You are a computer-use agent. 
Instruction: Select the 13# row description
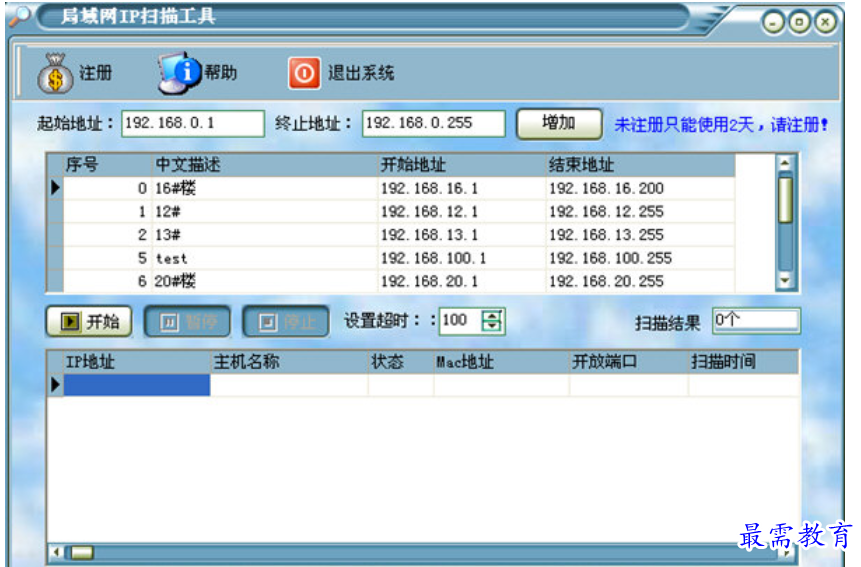(x=265, y=235)
